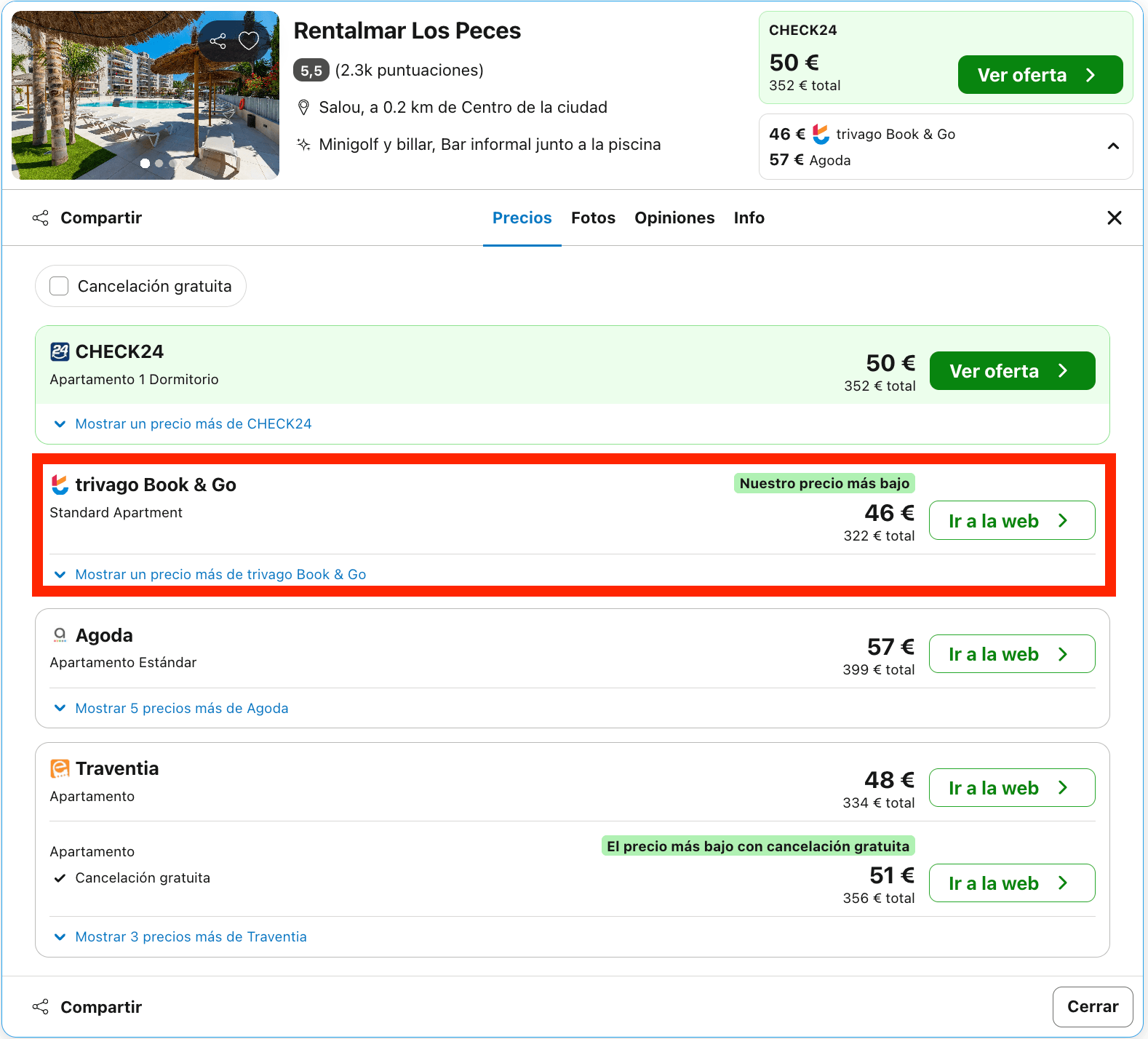Click the 5,5 rating badge

coord(311,71)
